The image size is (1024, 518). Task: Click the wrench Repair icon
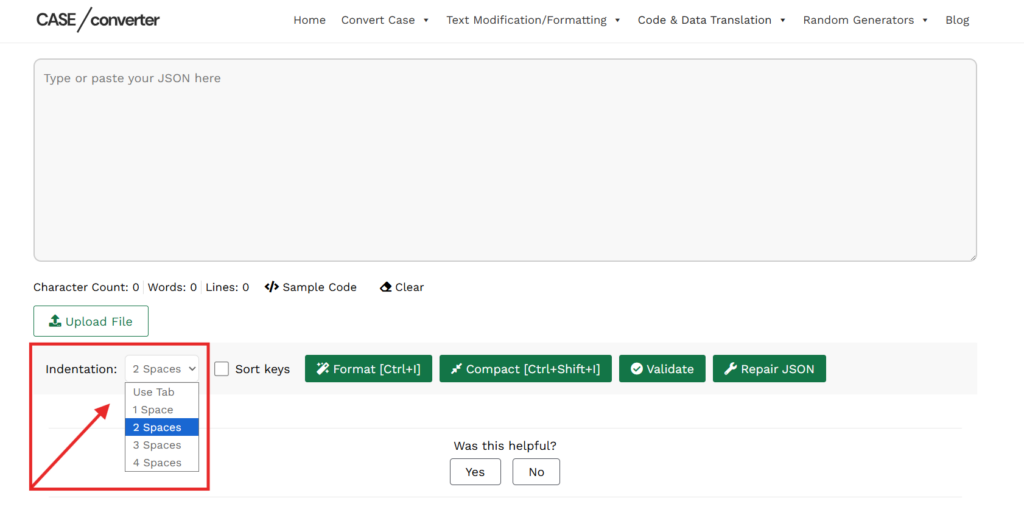pyautogui.click(x=731, y=369)
